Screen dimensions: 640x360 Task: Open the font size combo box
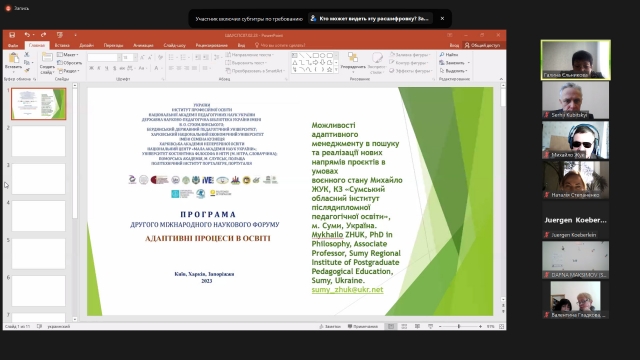pyautogui.click(x=129, y=58)
